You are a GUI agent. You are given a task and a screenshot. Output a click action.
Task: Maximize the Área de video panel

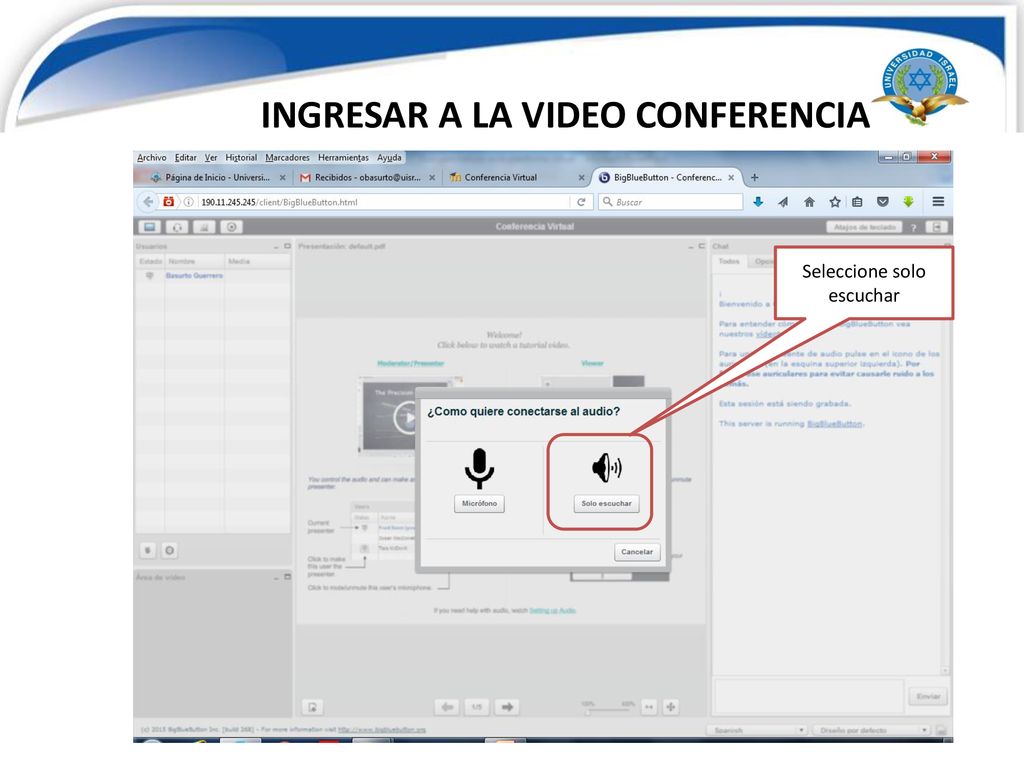coord(287,577)
